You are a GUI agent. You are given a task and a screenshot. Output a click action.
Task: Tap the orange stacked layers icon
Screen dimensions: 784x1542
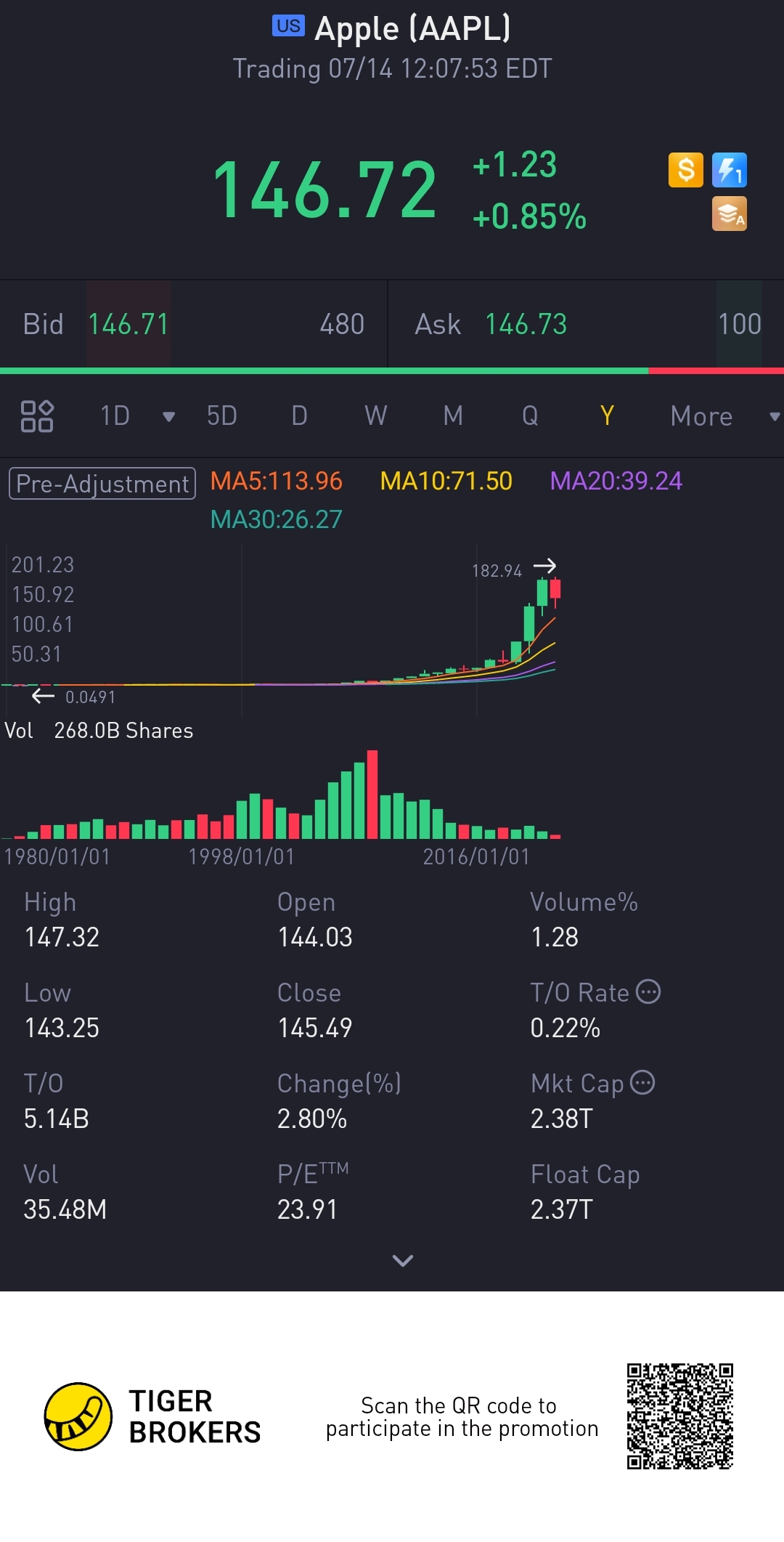pos(730,214)
